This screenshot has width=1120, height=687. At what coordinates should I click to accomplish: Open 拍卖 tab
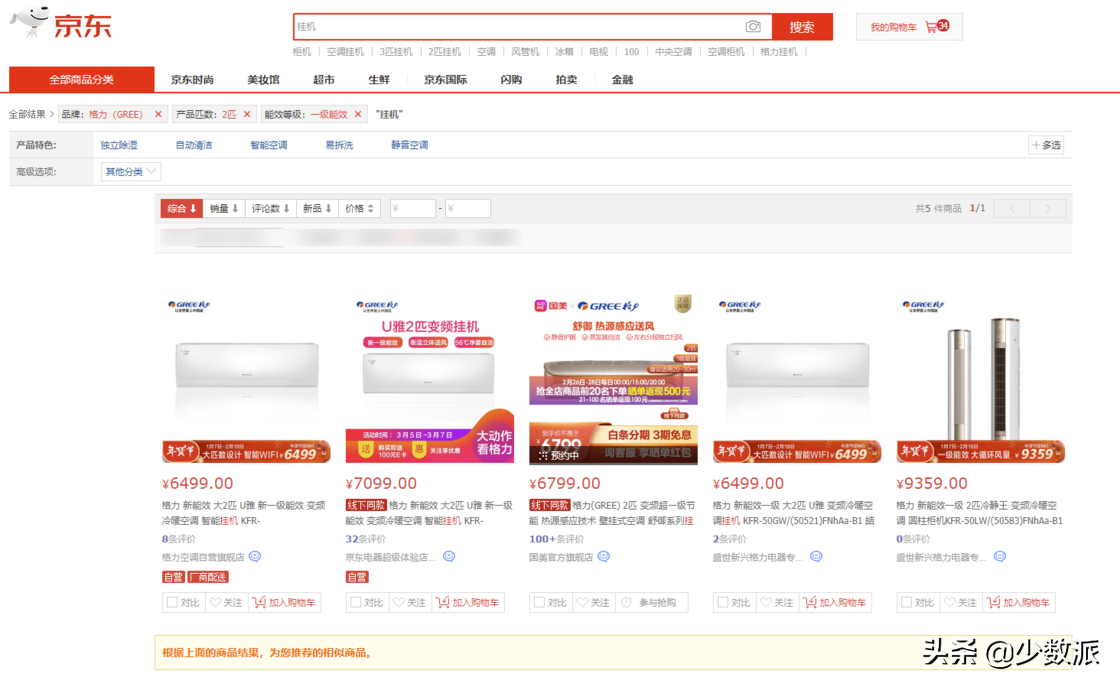566,79
